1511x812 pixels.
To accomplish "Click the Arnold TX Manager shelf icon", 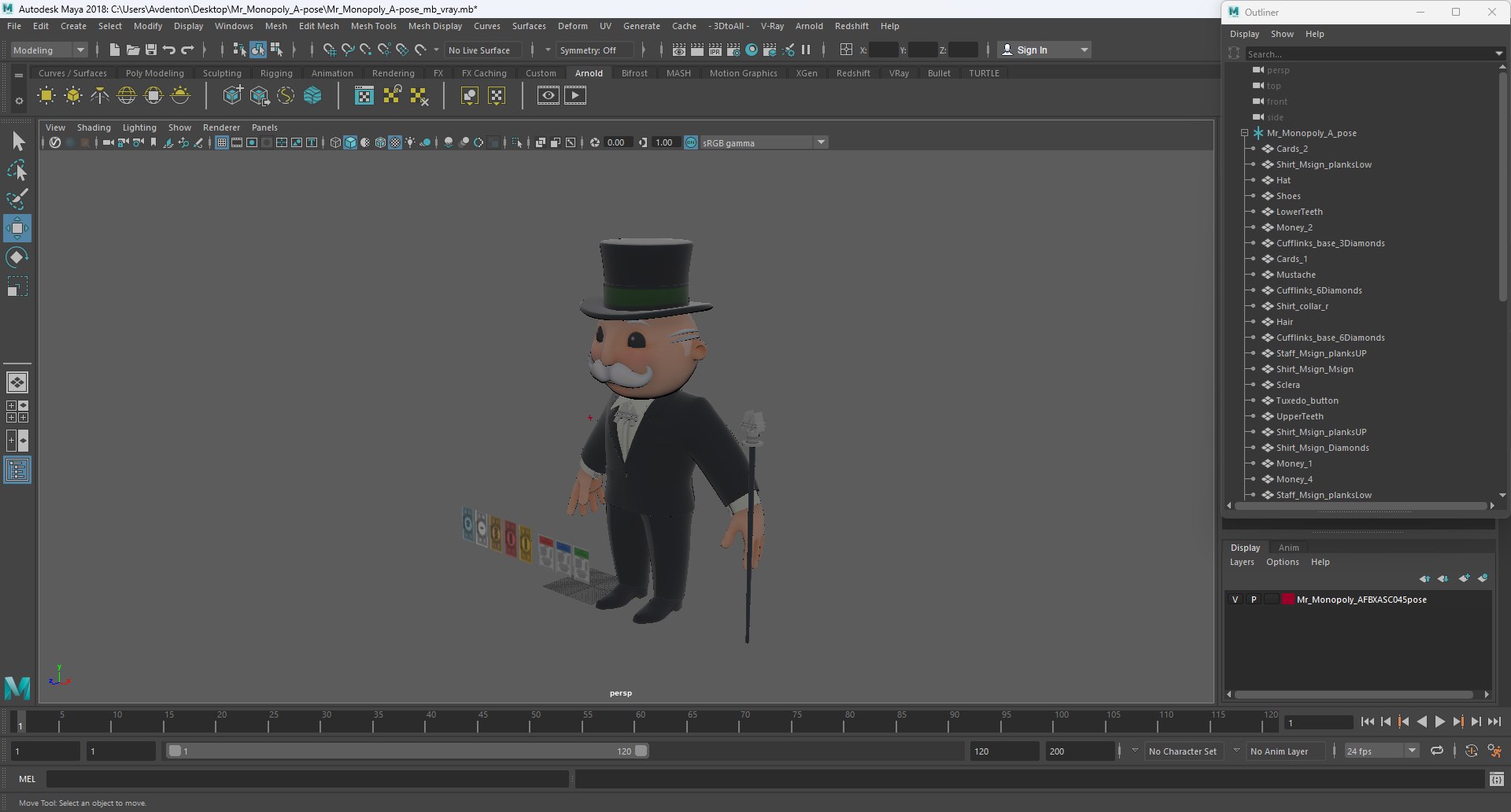I will (x=364, y=96).
